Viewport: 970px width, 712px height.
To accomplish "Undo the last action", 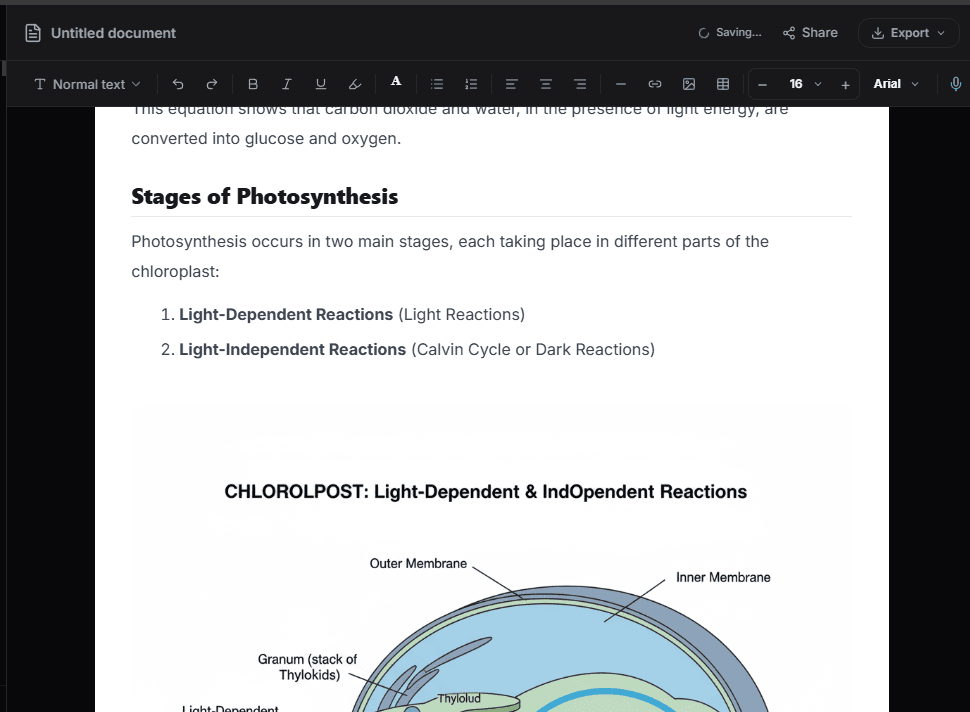I will (178, 84).
